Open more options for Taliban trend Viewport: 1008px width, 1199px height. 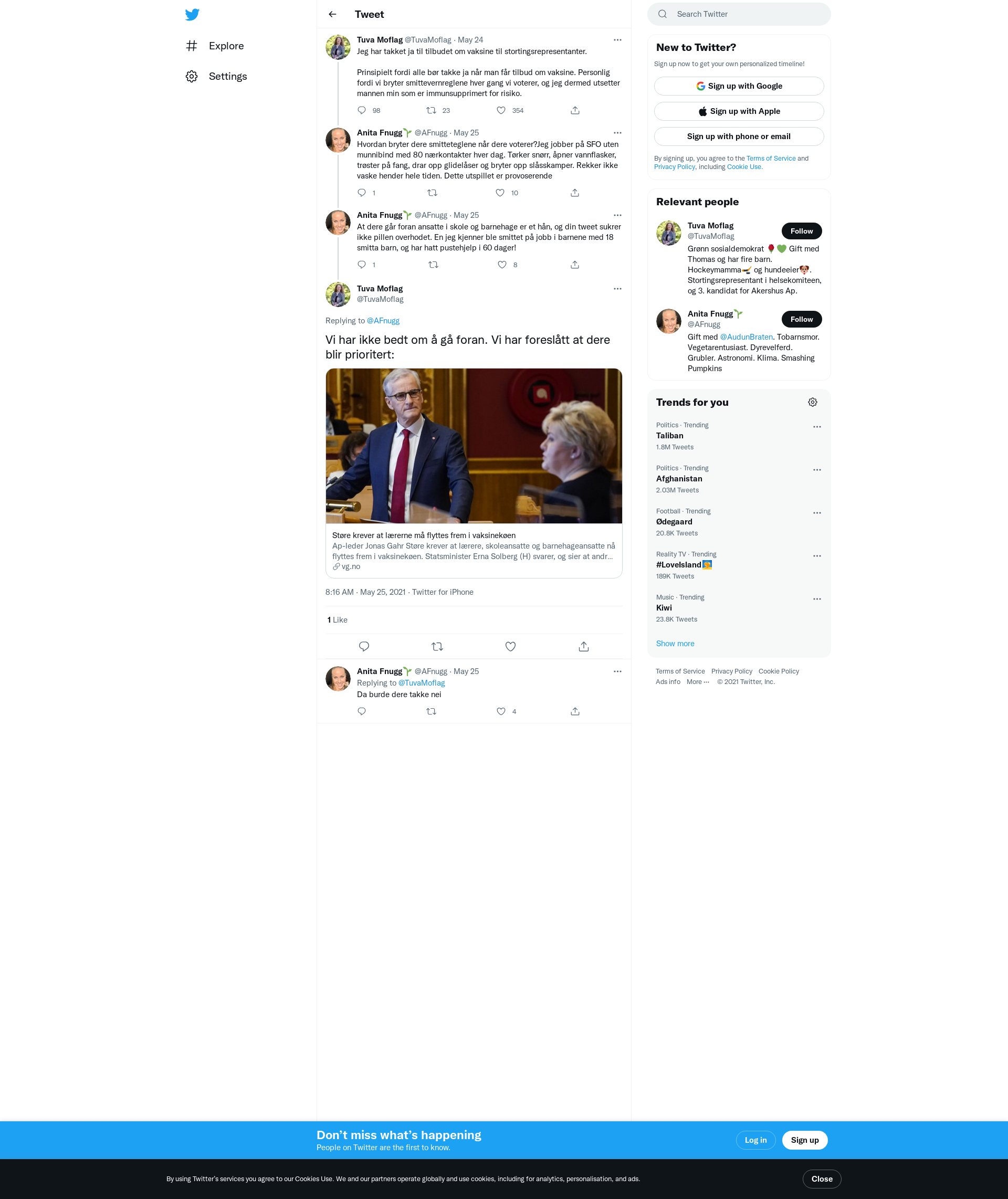tap(817, 427)
